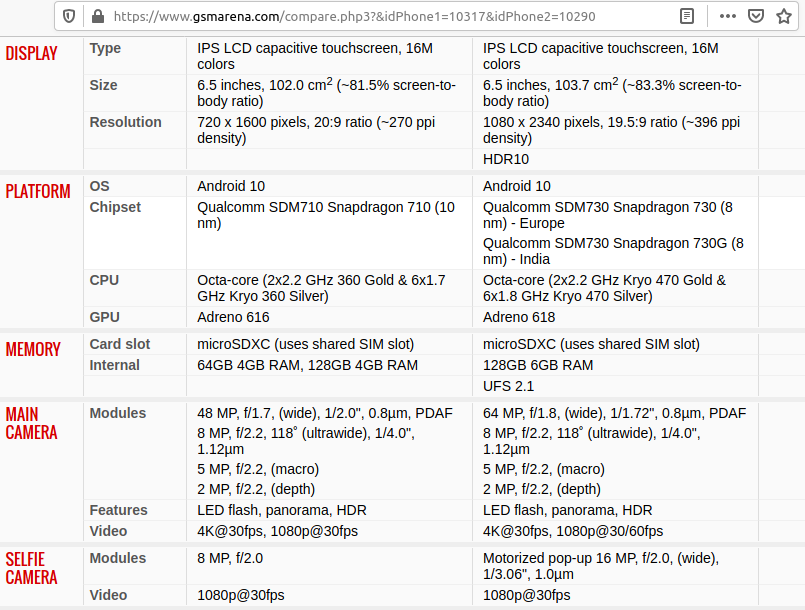Screen dimensions: 805x610
Task: Click Modules label under Selfie Camera
Action: point(118,558)
